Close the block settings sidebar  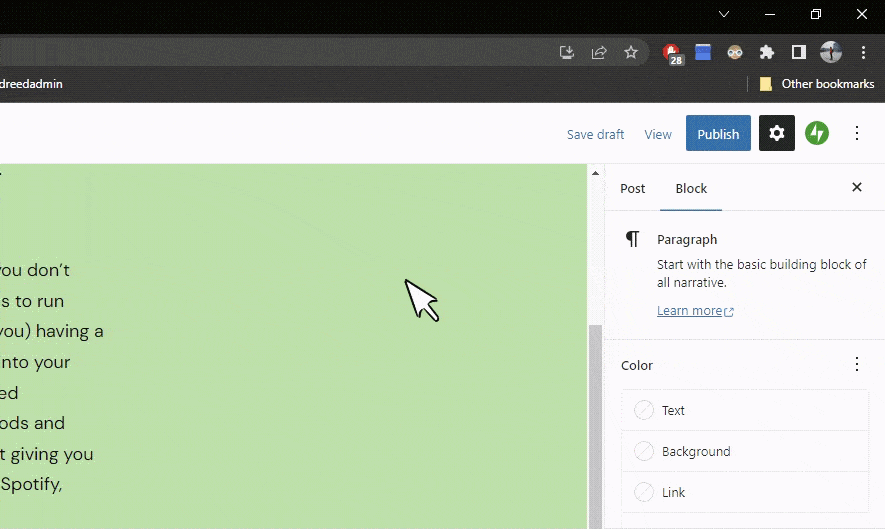[x=856, y=188]
